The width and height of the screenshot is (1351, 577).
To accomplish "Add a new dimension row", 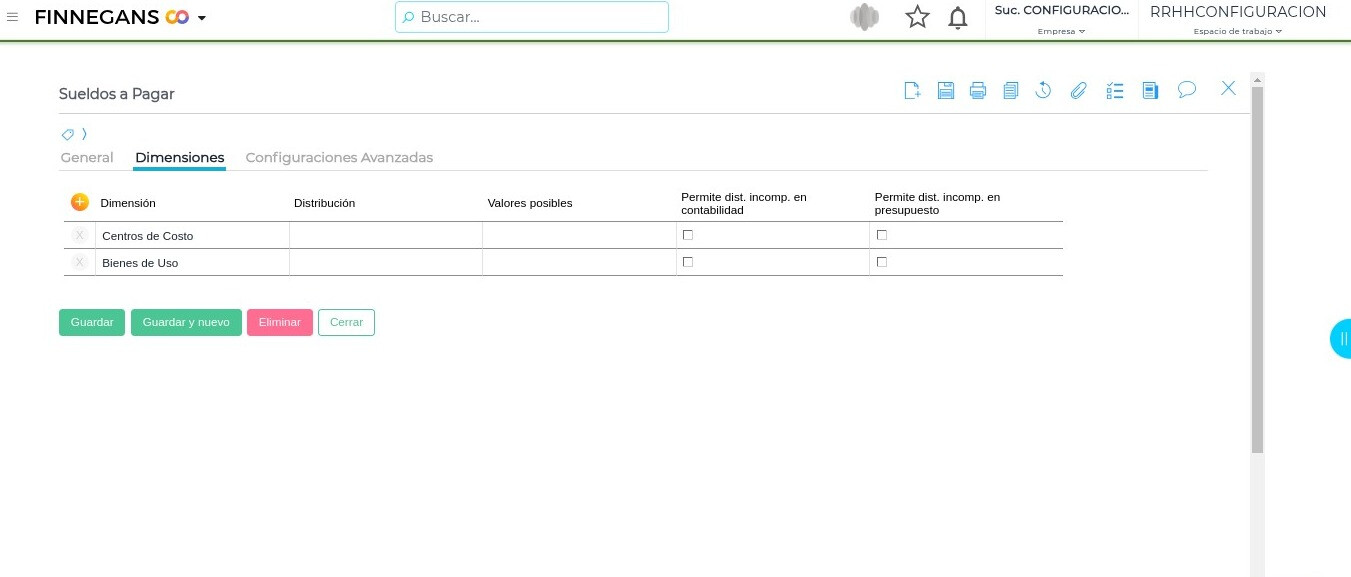I will pos(80,202).
